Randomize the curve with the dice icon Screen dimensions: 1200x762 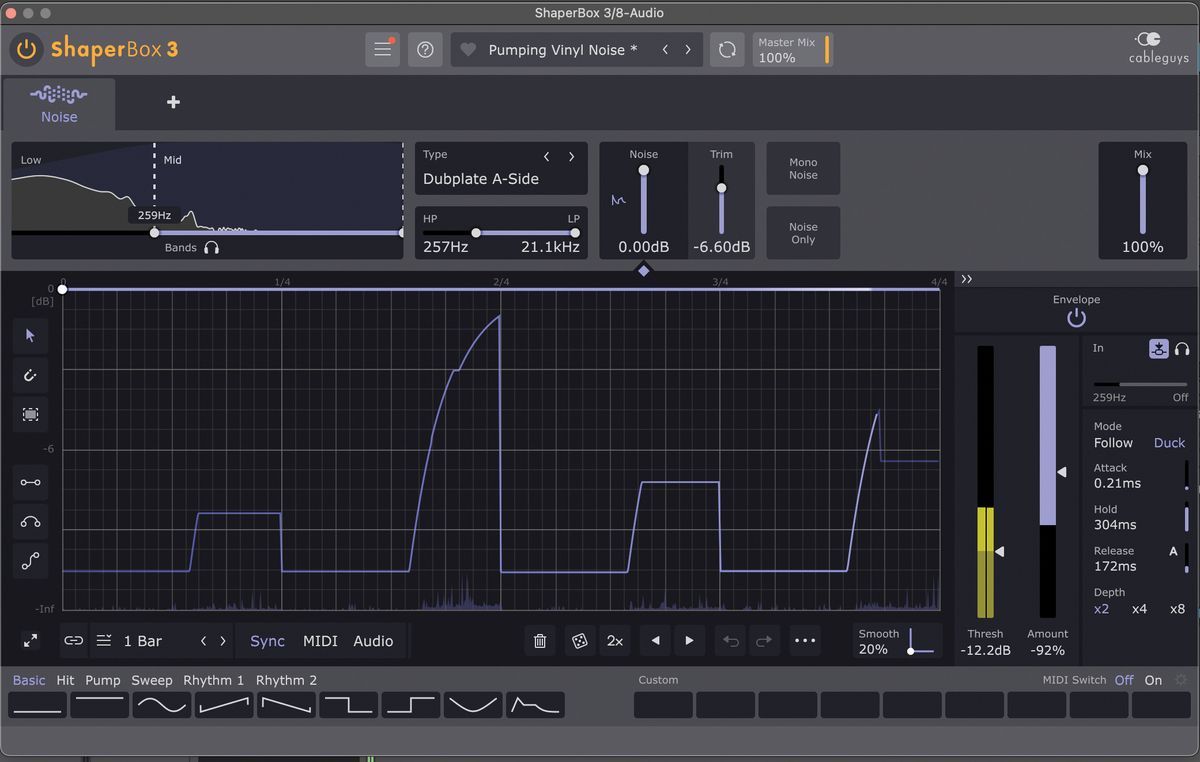pyautogui.click(x=577, y=640)
